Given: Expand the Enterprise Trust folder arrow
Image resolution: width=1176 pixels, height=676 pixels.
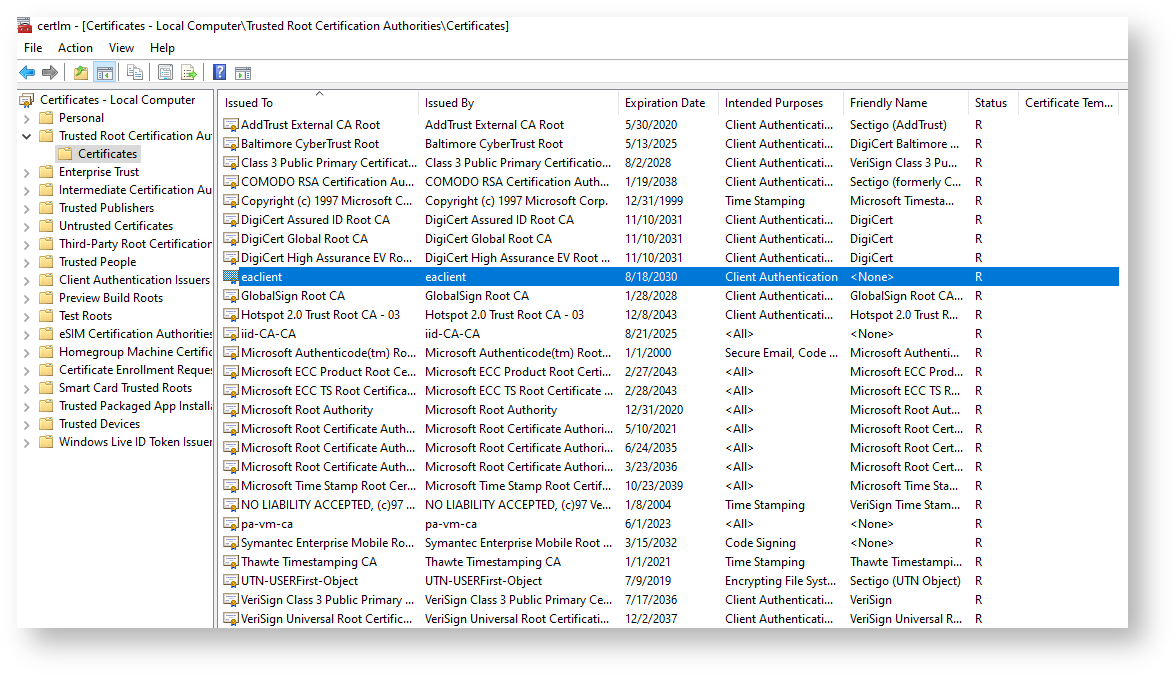Looking at the screenshot, I should click(27, 172).
